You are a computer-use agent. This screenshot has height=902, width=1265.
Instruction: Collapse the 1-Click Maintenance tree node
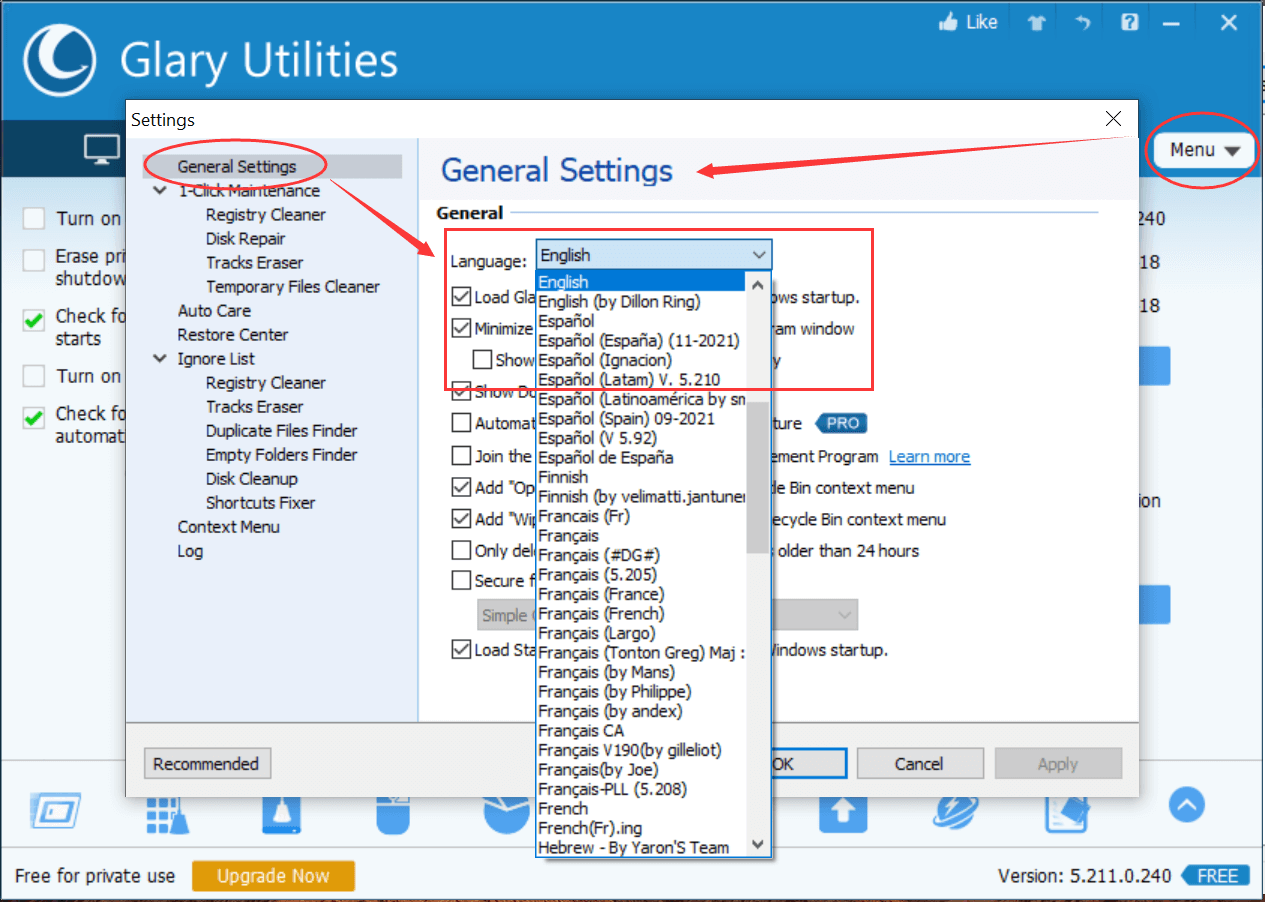(160, 191)
